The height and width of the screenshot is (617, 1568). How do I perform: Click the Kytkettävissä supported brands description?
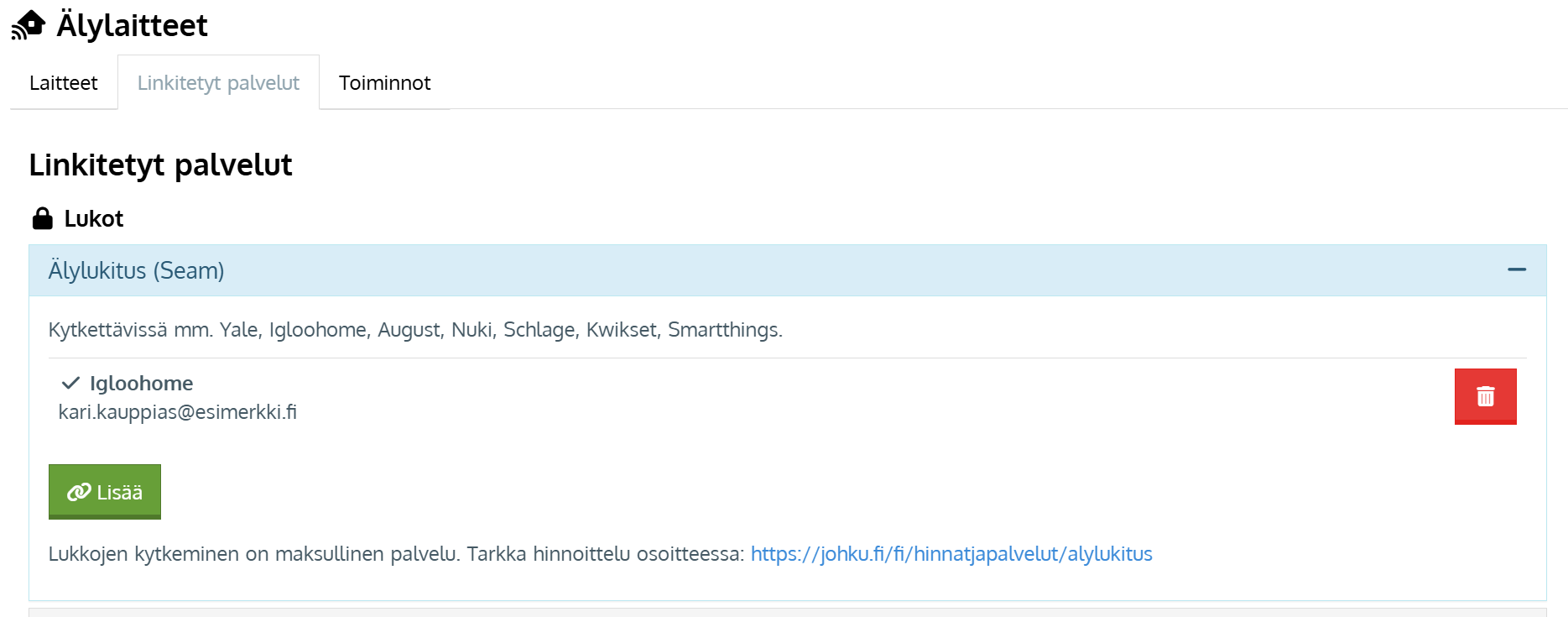coord(415,330)
